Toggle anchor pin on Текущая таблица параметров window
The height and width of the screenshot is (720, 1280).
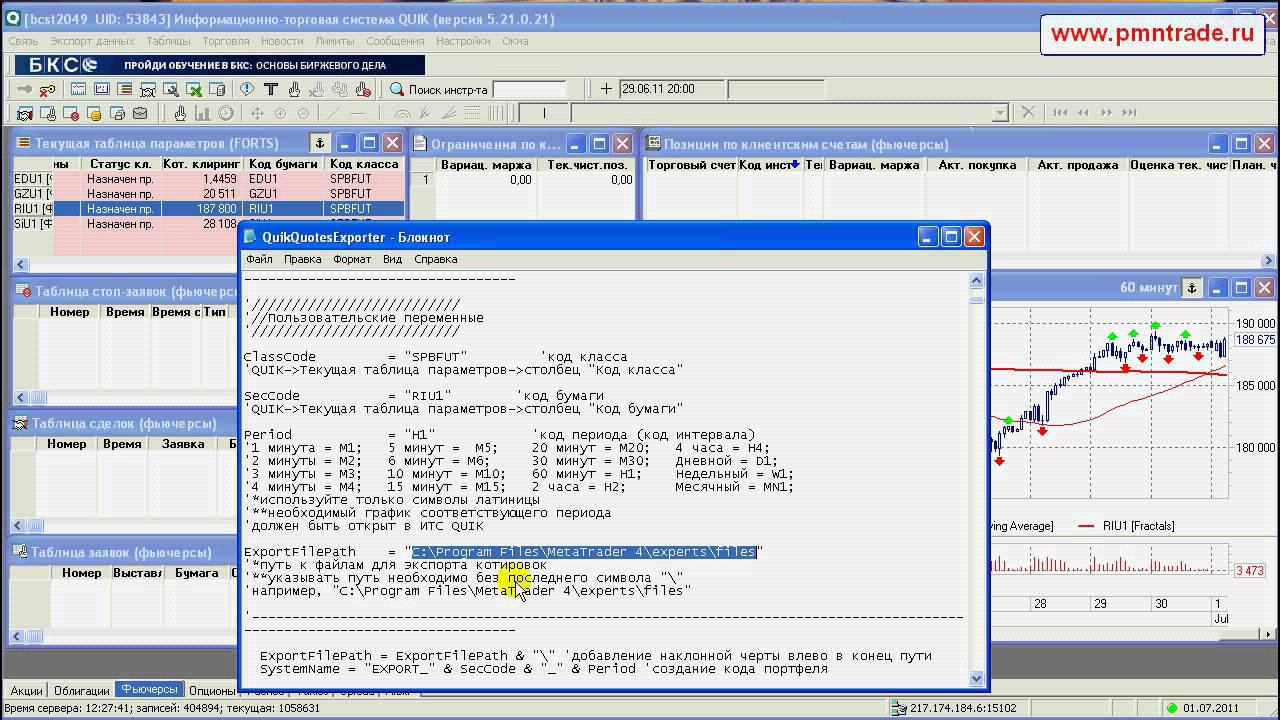tap(319, 143)
